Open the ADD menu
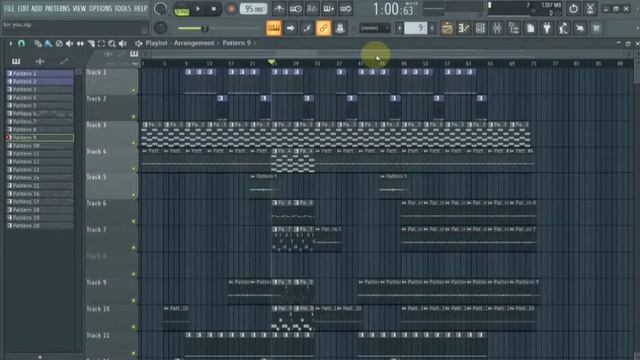This screenshot has height=360, width=640. pyautogui.click(x=37, y=8)
